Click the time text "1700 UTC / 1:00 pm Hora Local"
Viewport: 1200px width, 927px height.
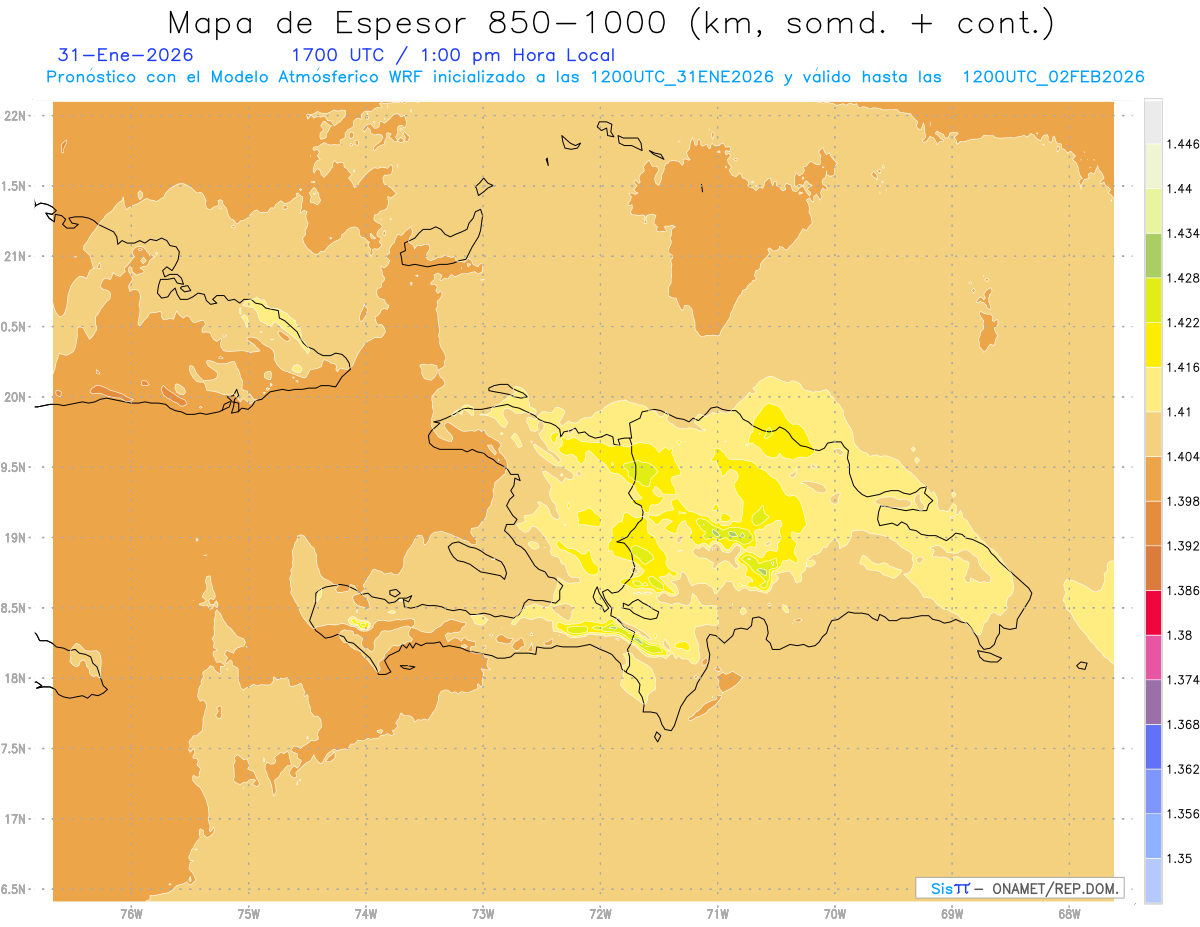tap(453, 56)
